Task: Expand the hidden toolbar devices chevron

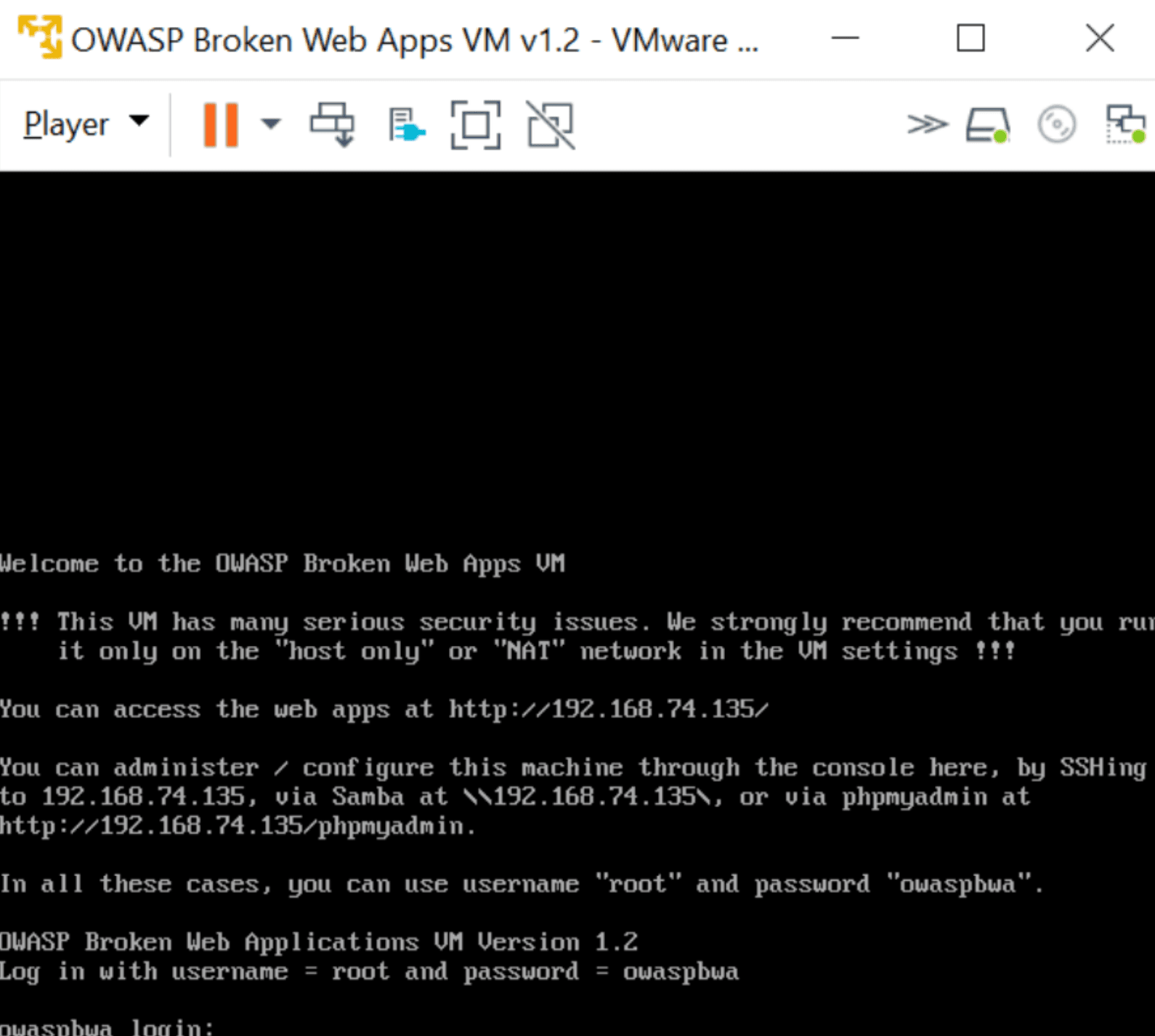Action: (927, 124)
